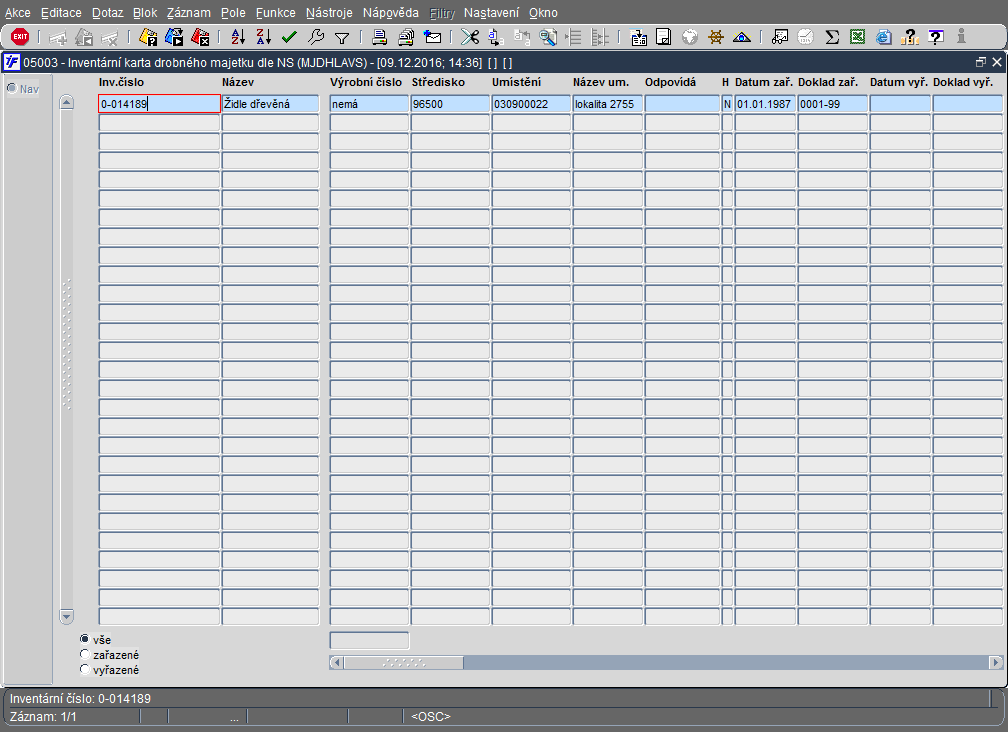This screenshot has width=1008, height=732.
Task: Click the small field below Výrobní číslo column
Action: pos(369,640)
